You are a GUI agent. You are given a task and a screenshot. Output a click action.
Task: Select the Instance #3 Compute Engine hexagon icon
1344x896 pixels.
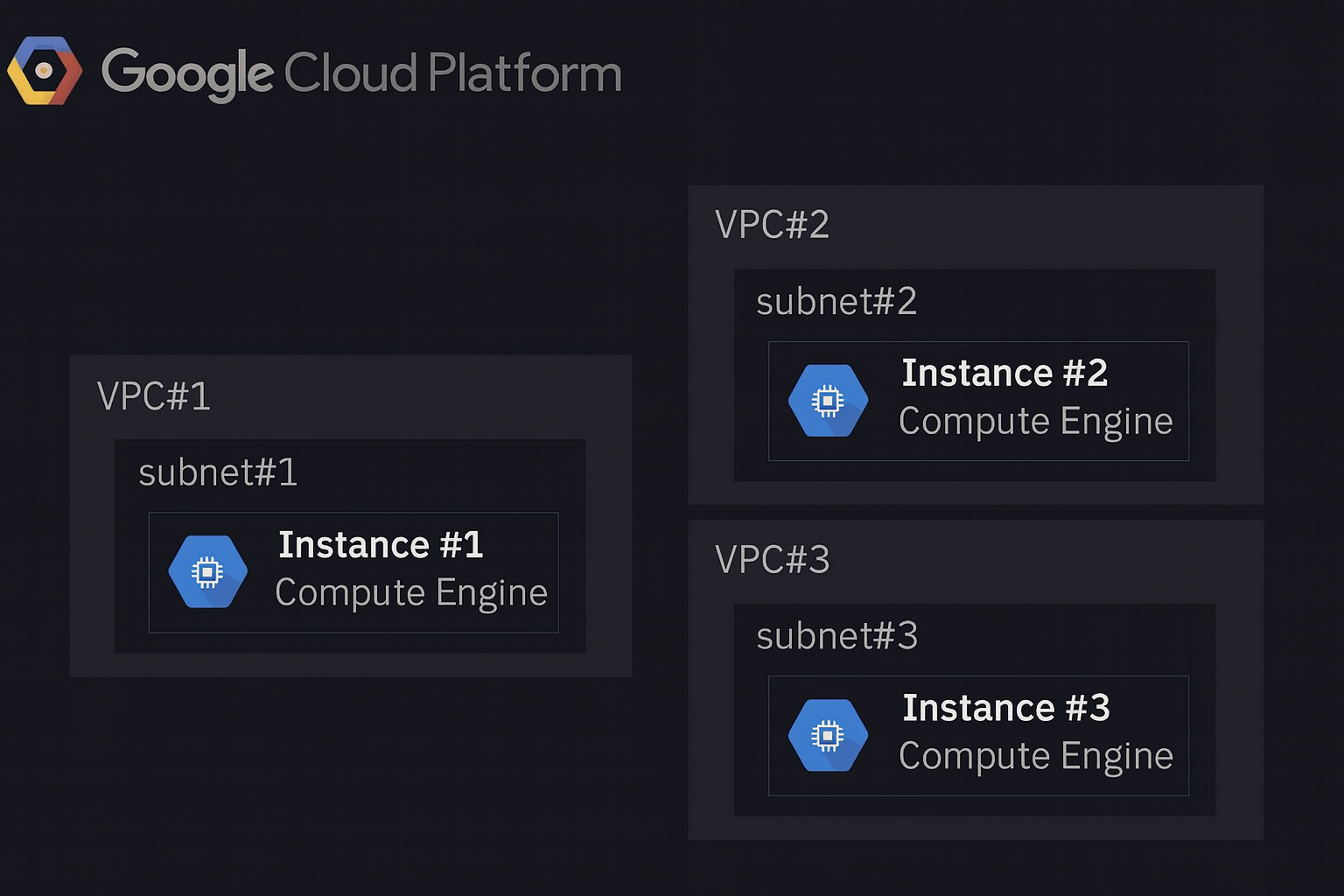(x=828, y=736)
